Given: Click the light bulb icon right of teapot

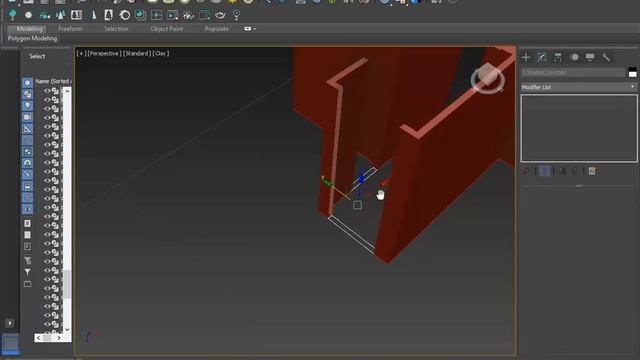Looking at the screenshot, I should (x=236, y=16).
